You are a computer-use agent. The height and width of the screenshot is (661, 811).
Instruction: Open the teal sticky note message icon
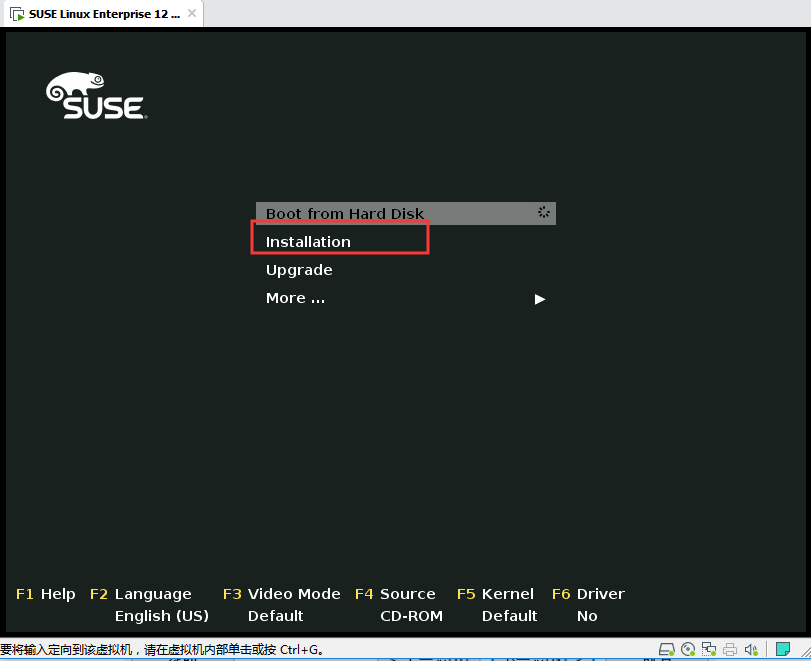pos(785,649)
